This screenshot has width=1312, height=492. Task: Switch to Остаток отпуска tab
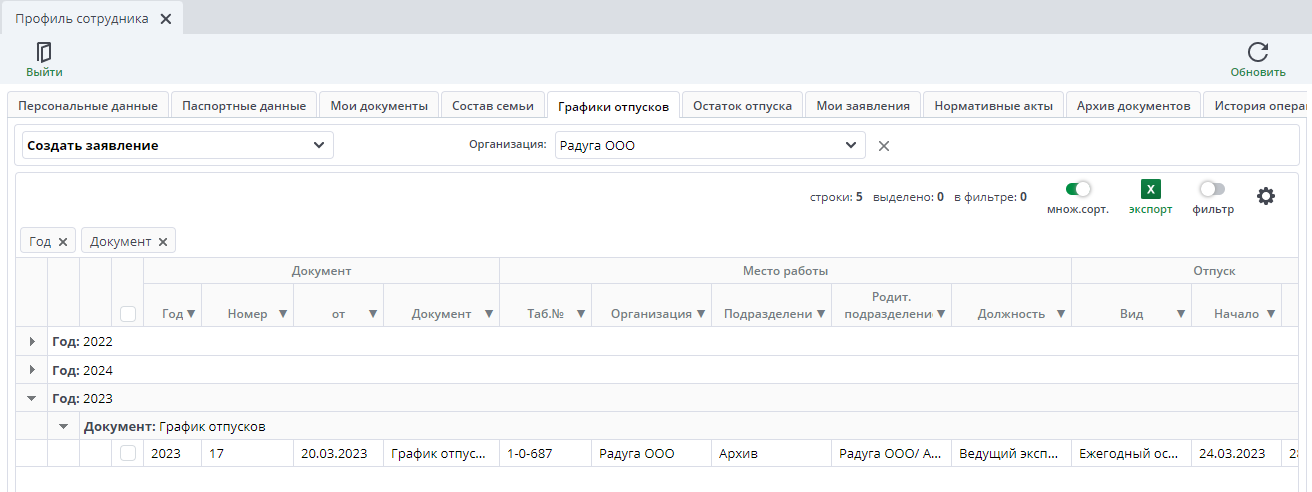[x=743, y=105]
